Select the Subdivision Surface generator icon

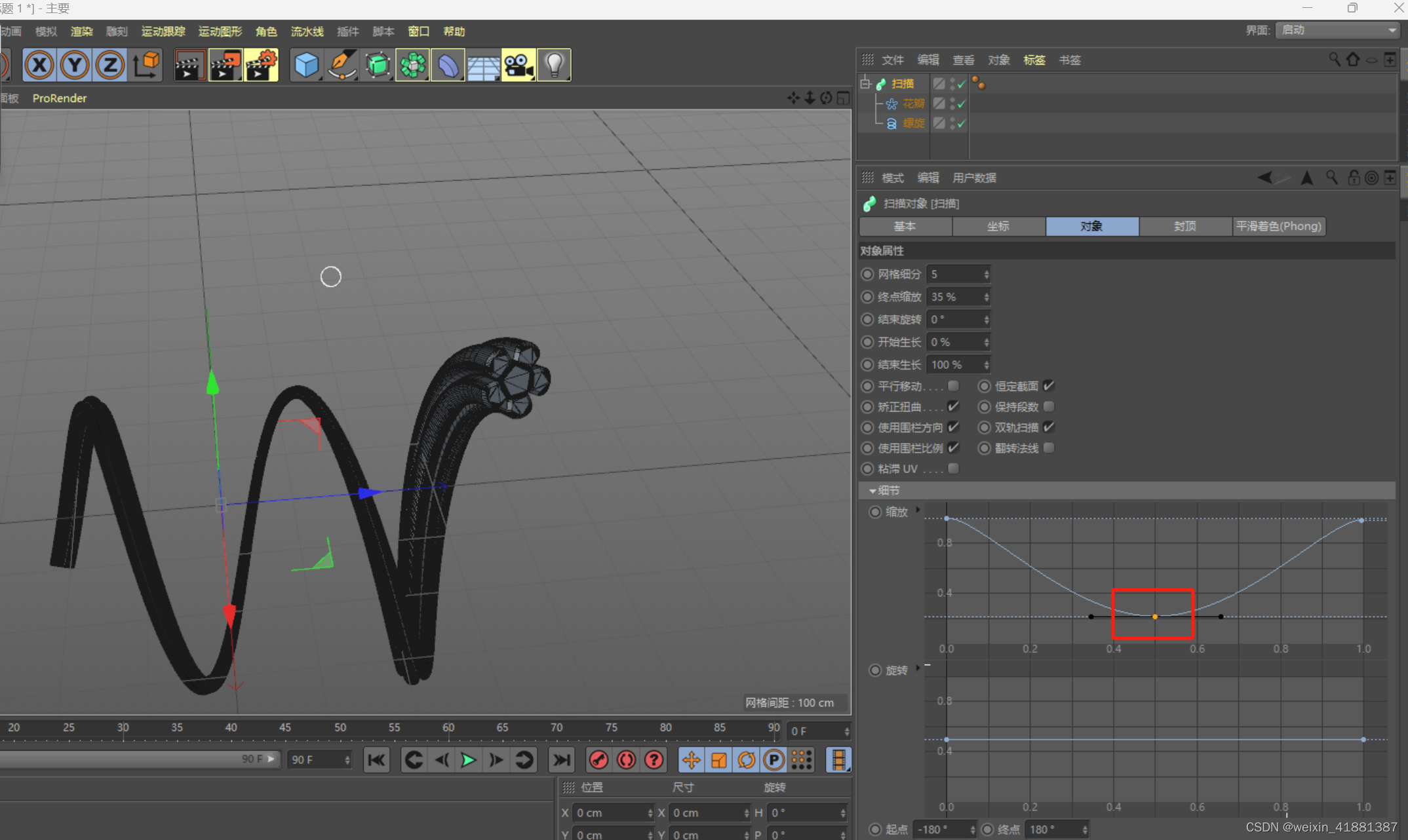tap(378, 64)
